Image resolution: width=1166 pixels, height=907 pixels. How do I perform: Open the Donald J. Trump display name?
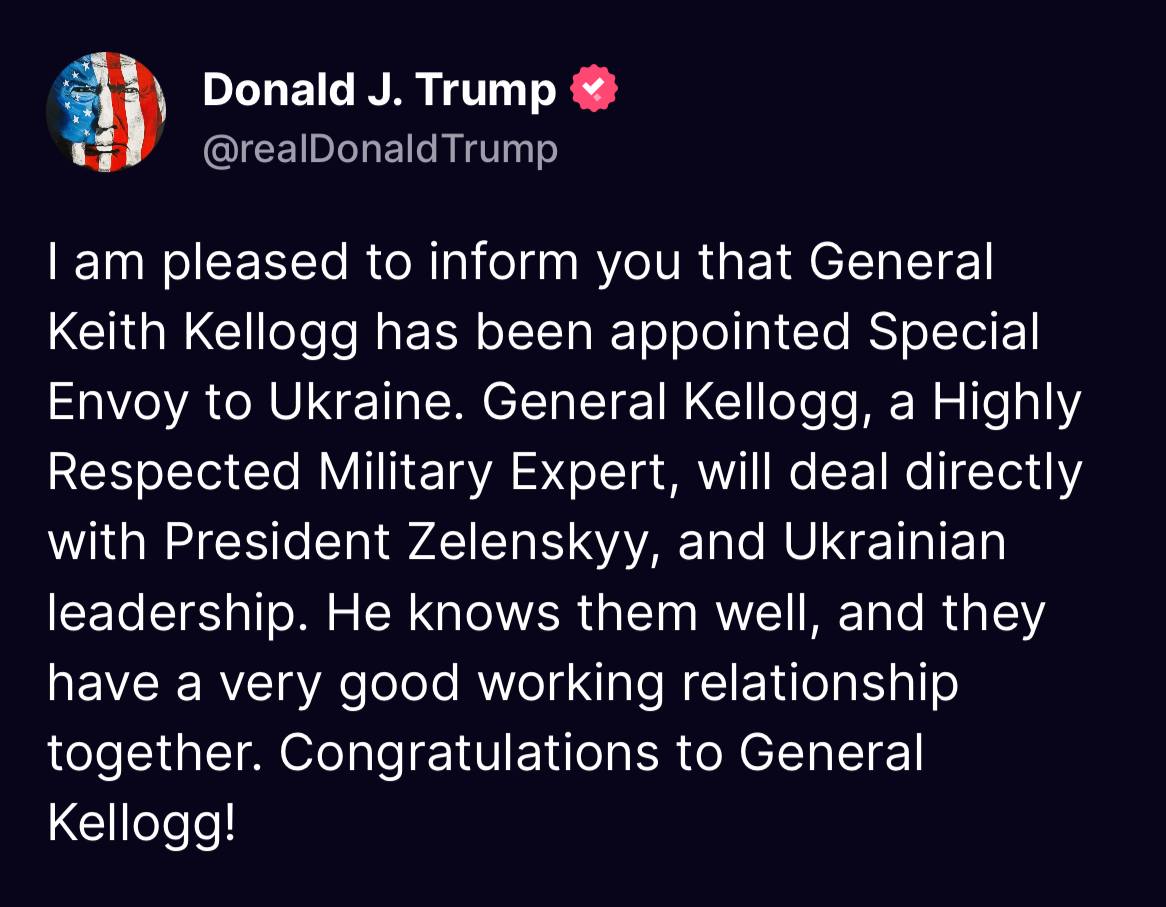pyautogui.click(x=379, y=92)
